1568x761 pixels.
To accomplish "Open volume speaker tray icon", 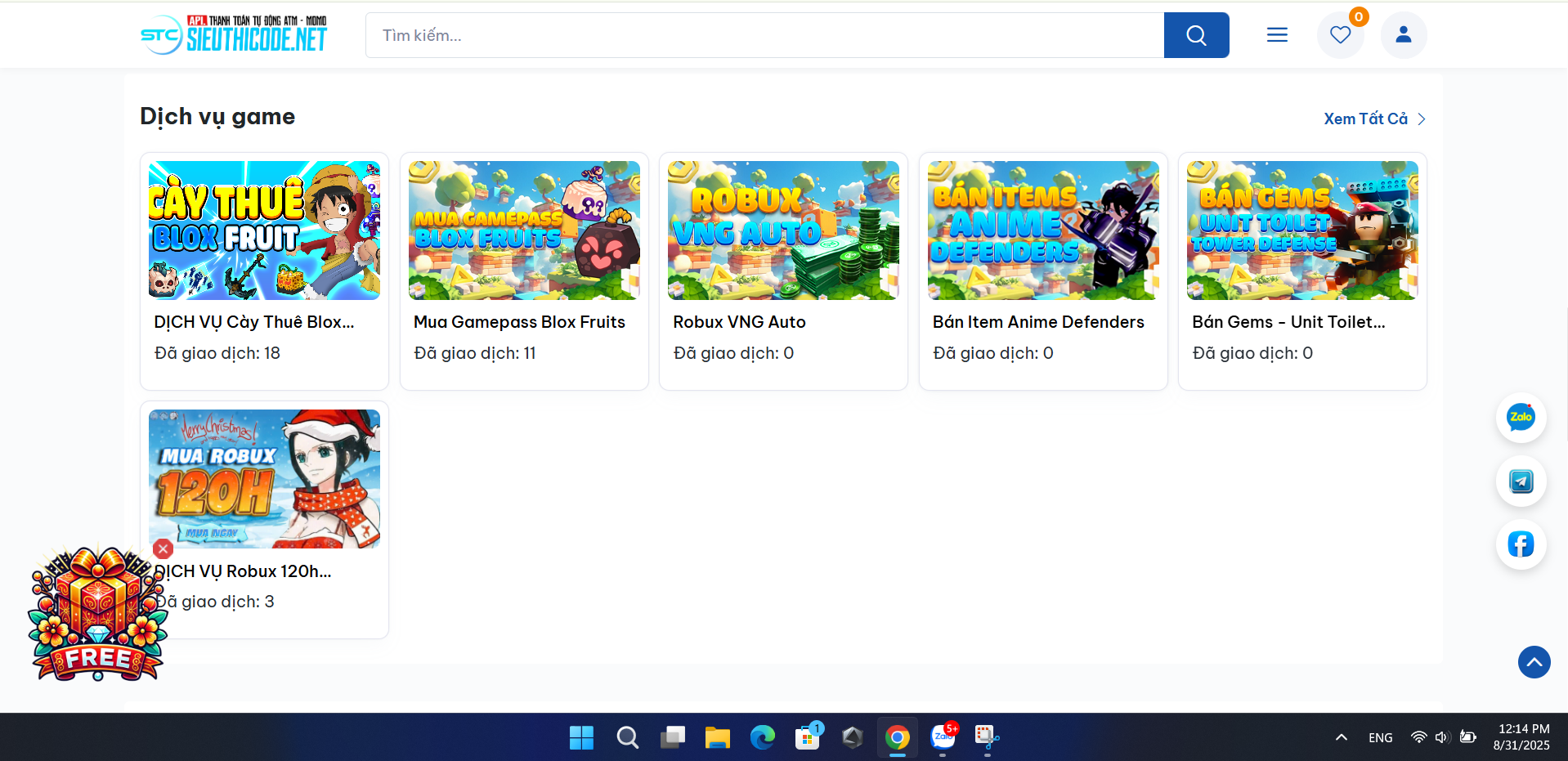I will click(x=1442, y=737).
